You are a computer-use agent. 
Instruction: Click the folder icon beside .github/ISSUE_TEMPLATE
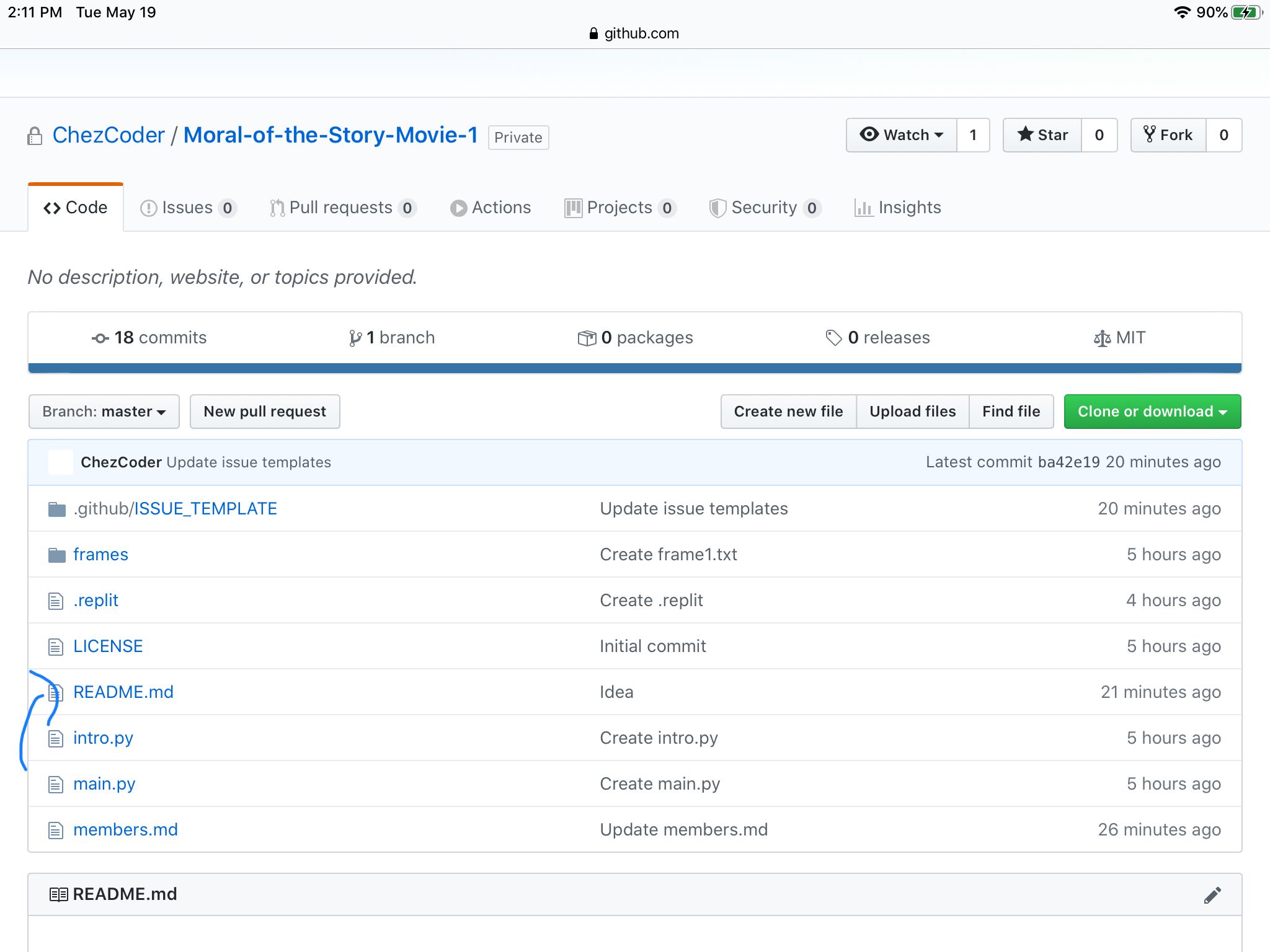(57, 509)
